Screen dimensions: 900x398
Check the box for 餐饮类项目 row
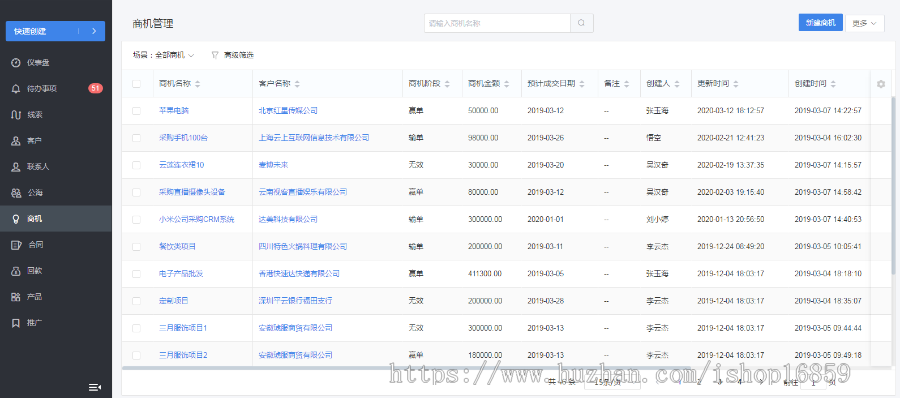coord(136,246)
